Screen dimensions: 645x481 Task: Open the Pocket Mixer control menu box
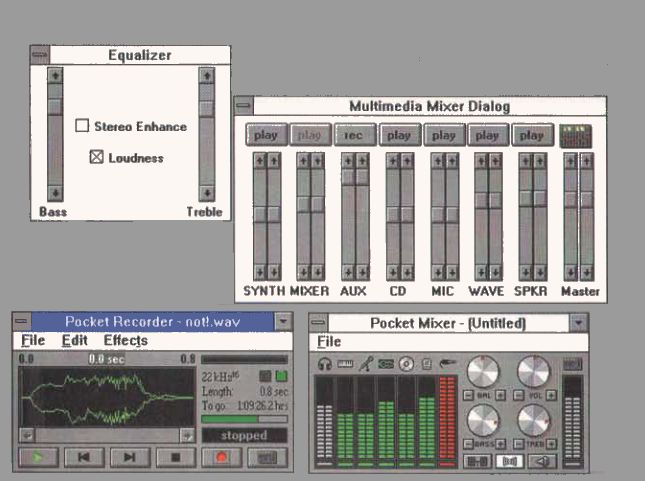click(x=319, y=323)
